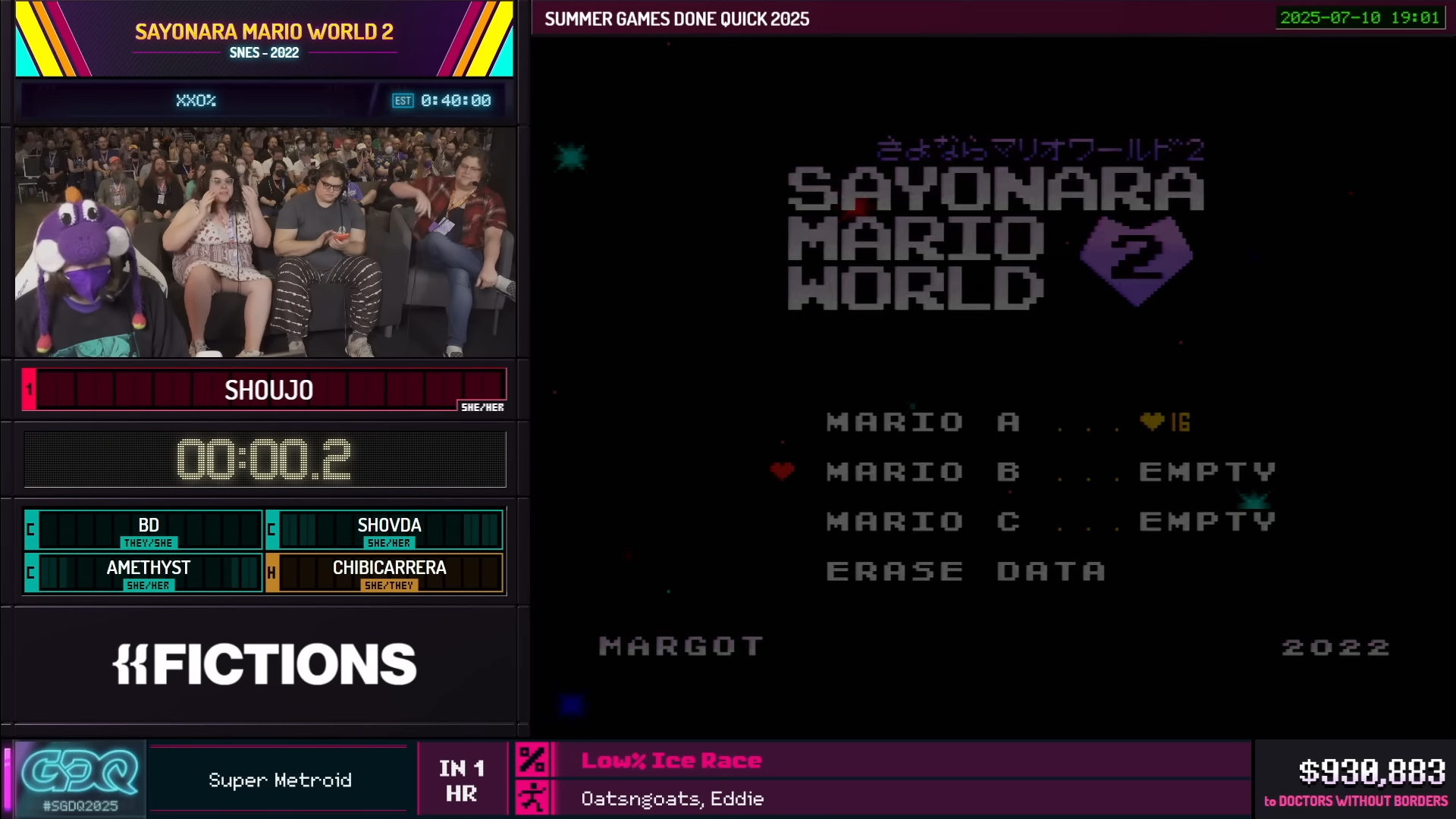The image size is (1456, 819).
Task: Click the EMPTY label on MARIO B row
Action: click(x=1207, y=472)
